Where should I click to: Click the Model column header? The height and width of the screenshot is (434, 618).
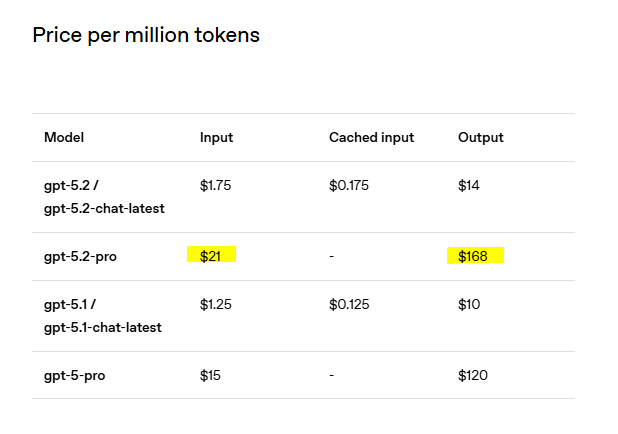64,137
